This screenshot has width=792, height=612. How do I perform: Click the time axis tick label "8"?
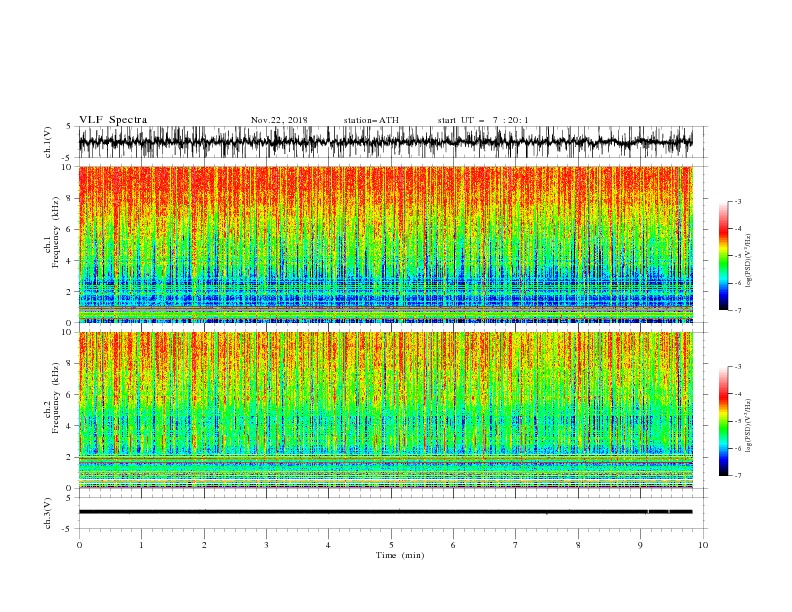click(x=578, y=545)
